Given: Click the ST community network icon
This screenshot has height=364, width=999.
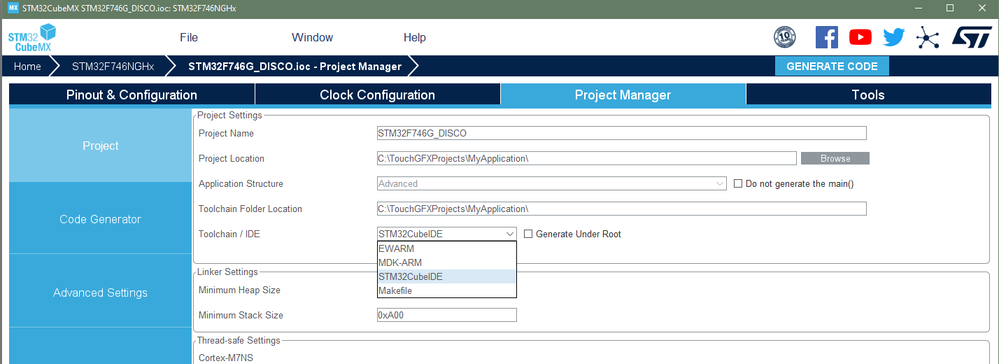Looking at the screenshot, I should (x=928, y=38).
